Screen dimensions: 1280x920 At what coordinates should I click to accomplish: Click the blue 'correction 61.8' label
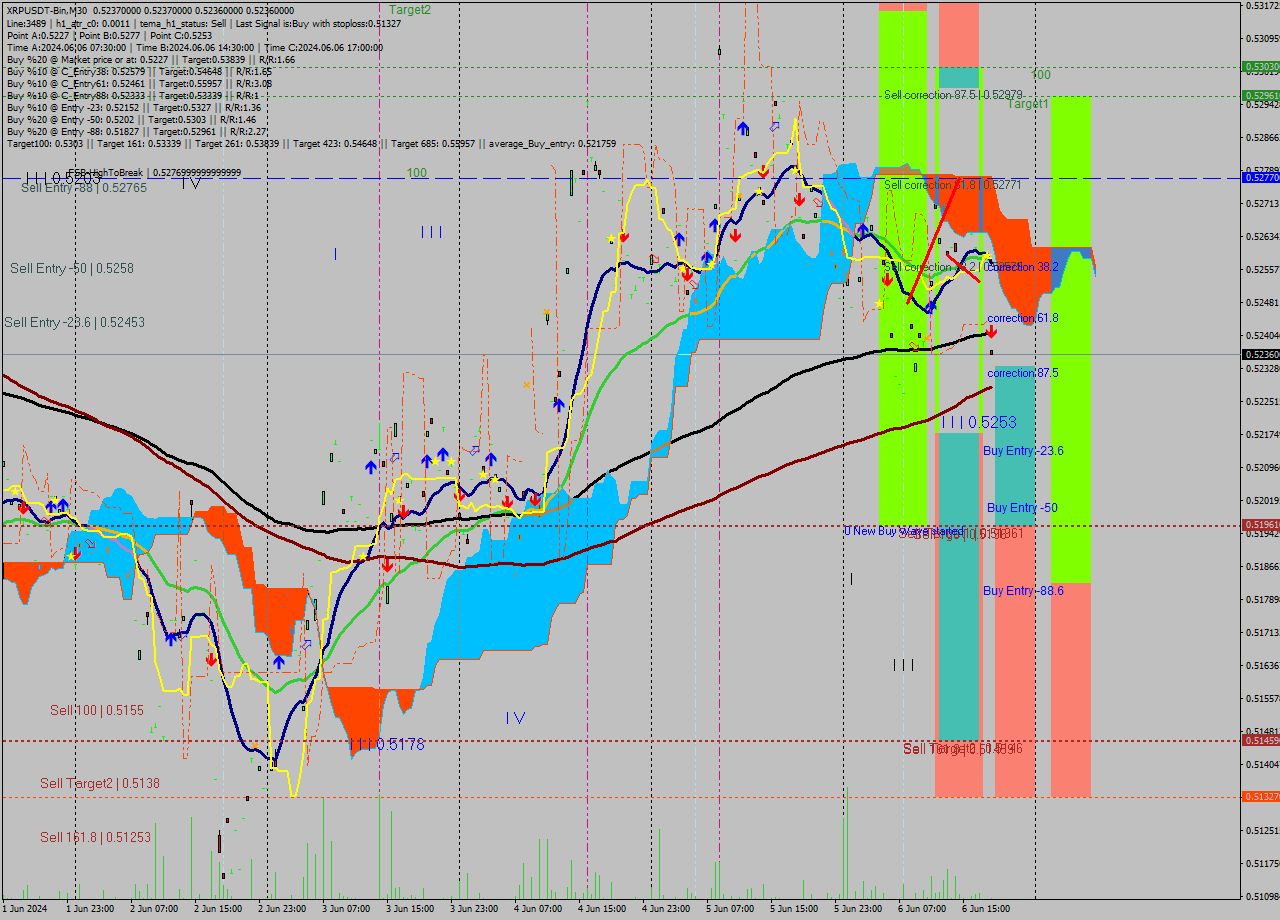pyautogui.click(x=1023, y=318)
